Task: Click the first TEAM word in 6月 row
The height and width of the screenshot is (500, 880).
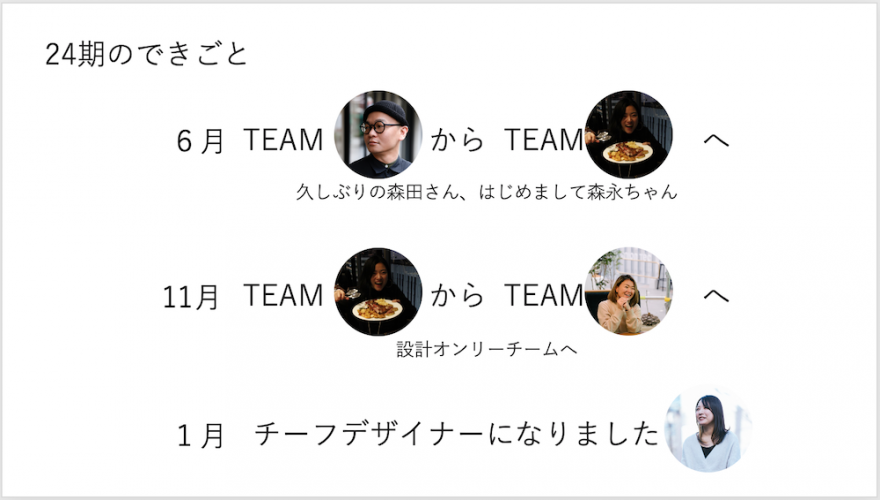Action: 283,140
